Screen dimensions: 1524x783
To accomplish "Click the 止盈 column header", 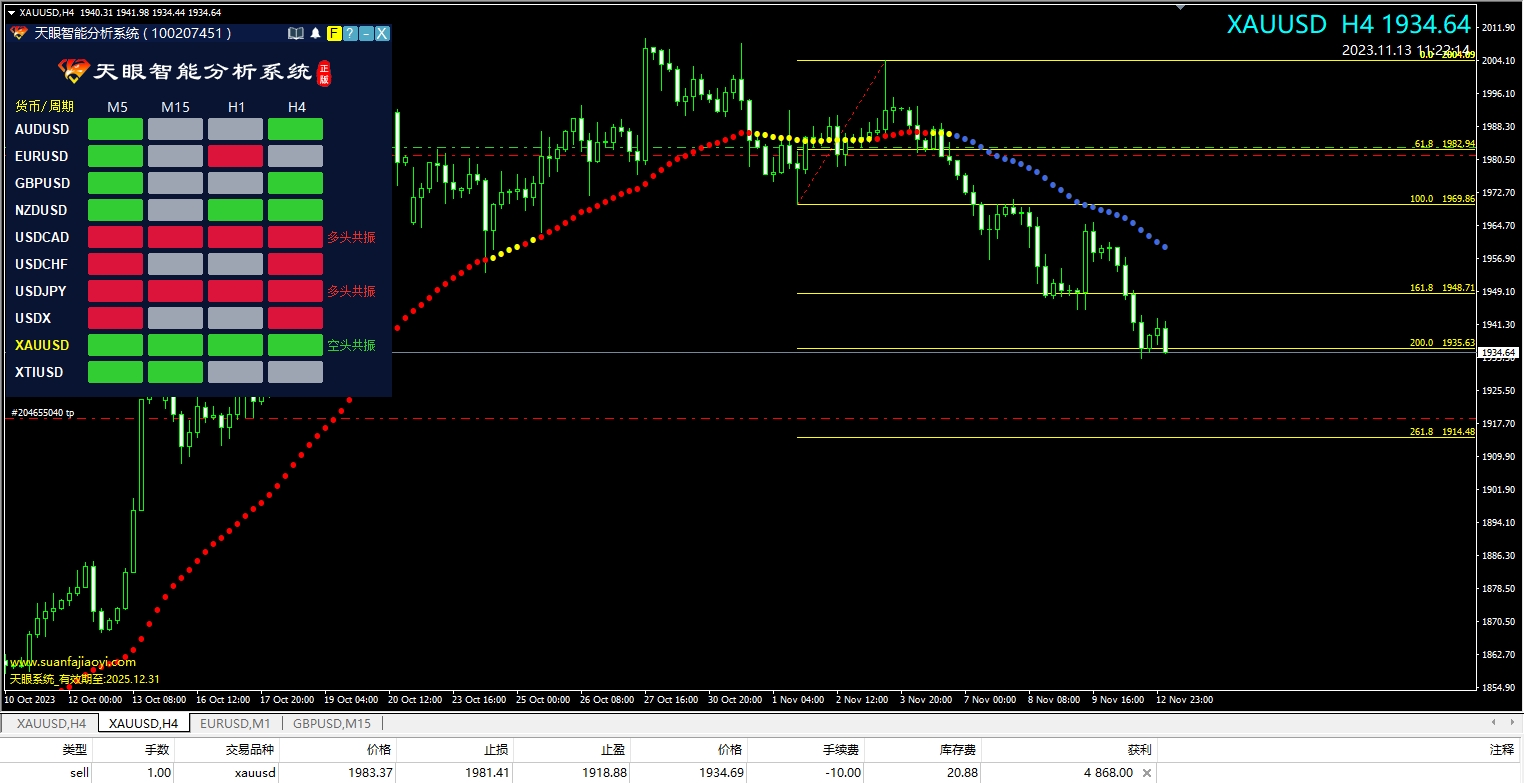I will click(x=614, y=750).
